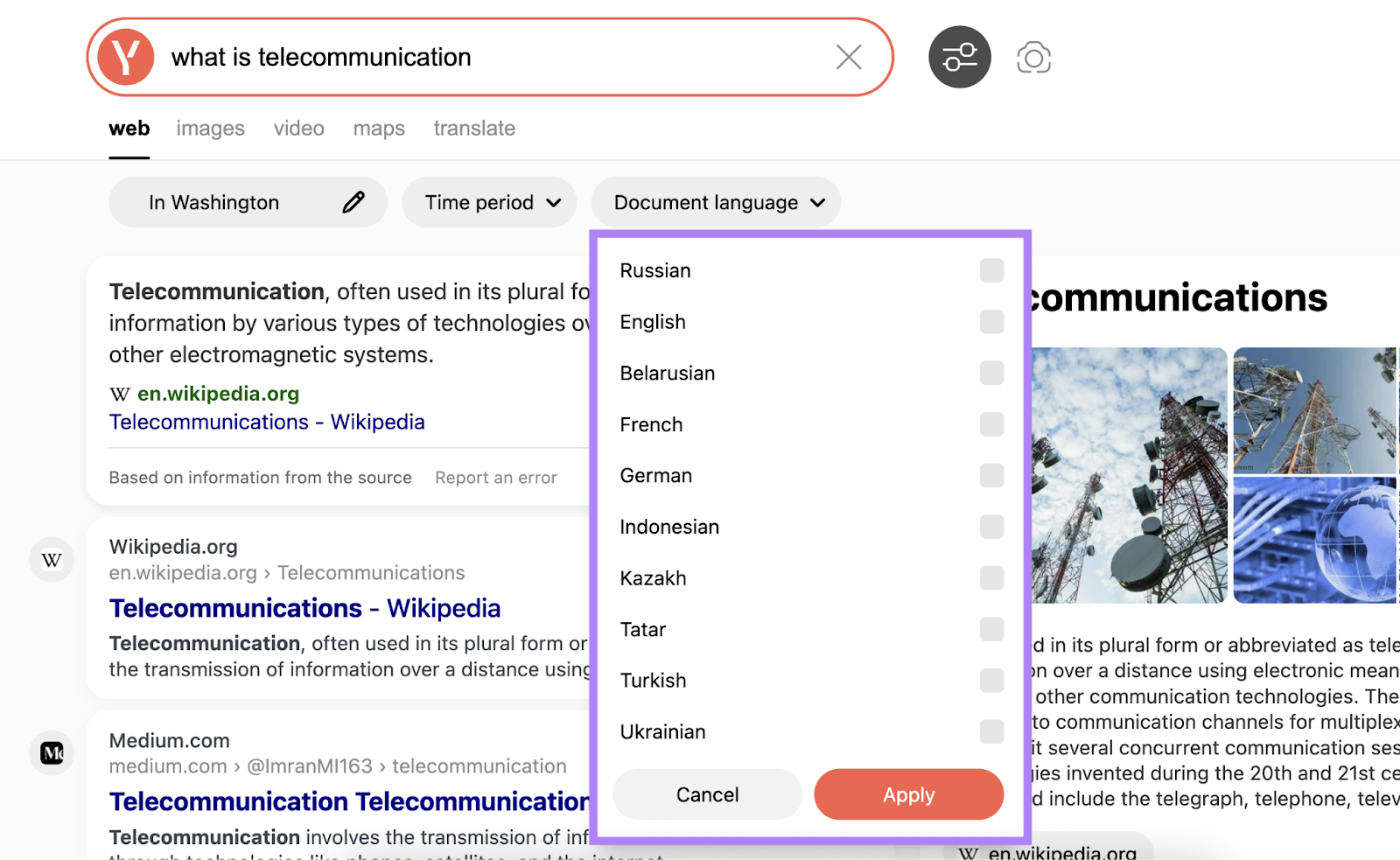Screen dimensions: 1400x860
Task: Apply the selected language filters
Action: point(908,794)
